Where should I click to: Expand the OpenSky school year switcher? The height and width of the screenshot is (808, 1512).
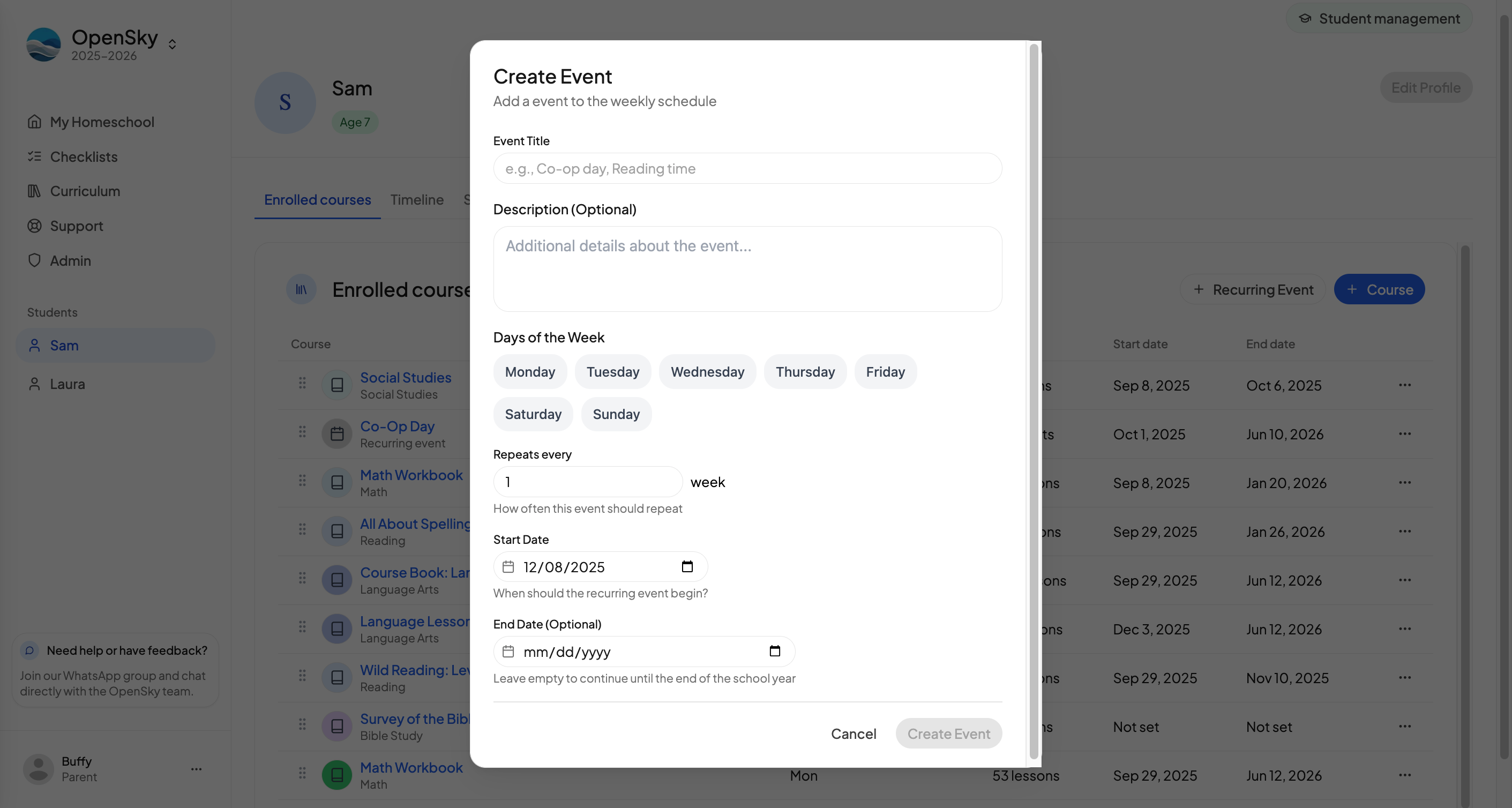(172, 44)
